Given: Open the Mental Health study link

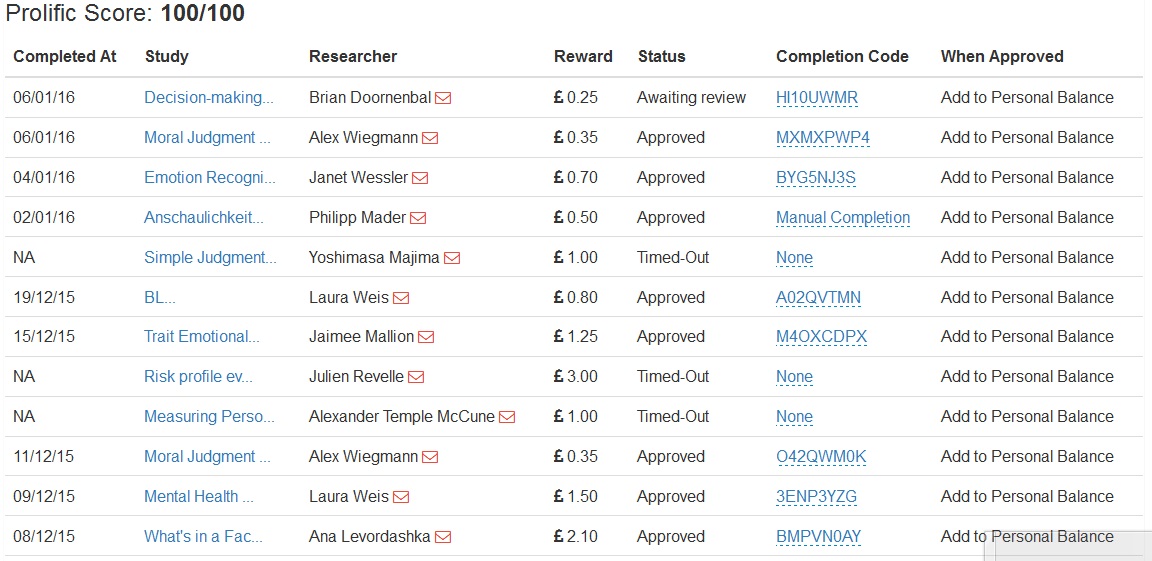Looking at the screenshot, I should [198, 496].
